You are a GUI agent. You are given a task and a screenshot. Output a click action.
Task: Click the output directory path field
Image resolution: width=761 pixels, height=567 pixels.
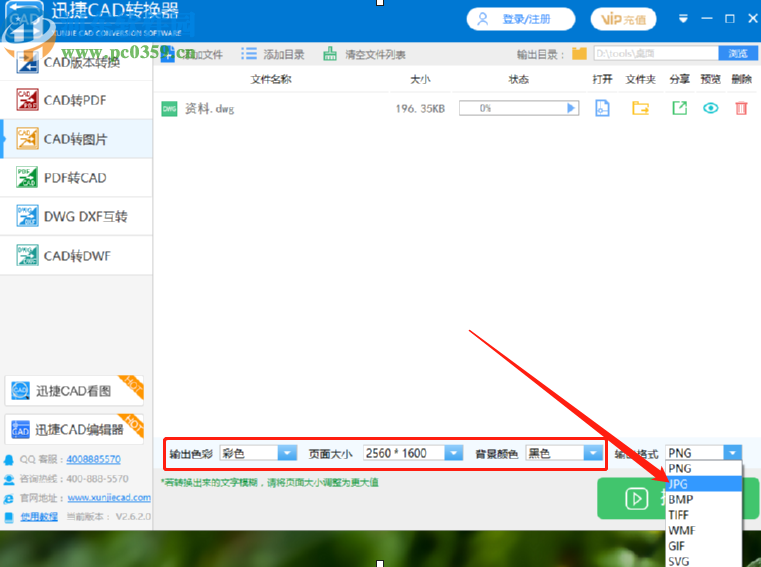(656, 53)
